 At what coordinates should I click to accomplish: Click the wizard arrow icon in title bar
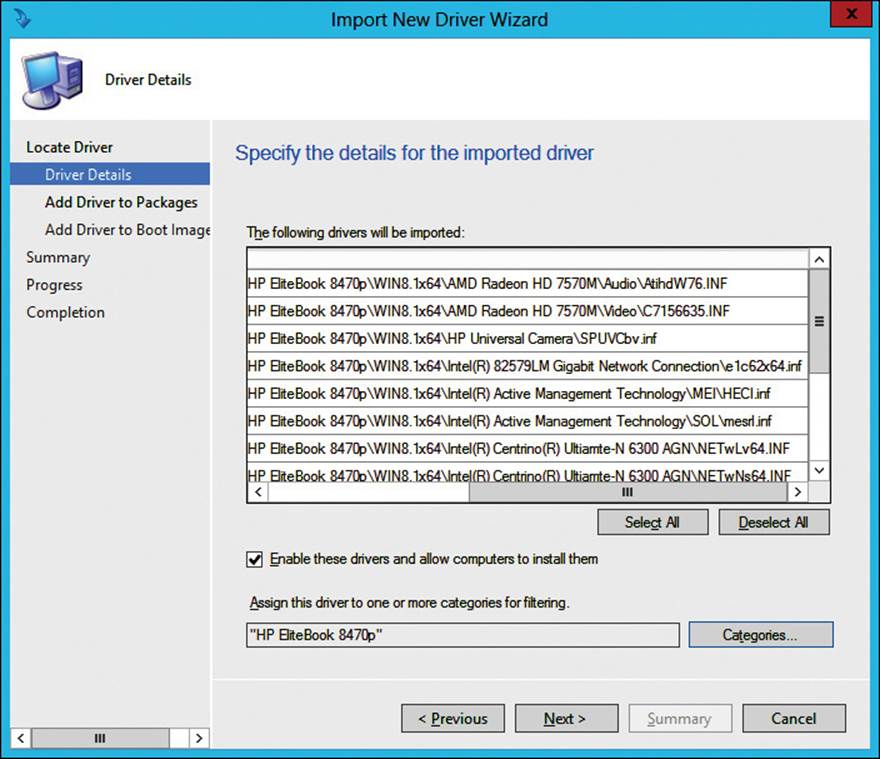(x=22, y=19)
